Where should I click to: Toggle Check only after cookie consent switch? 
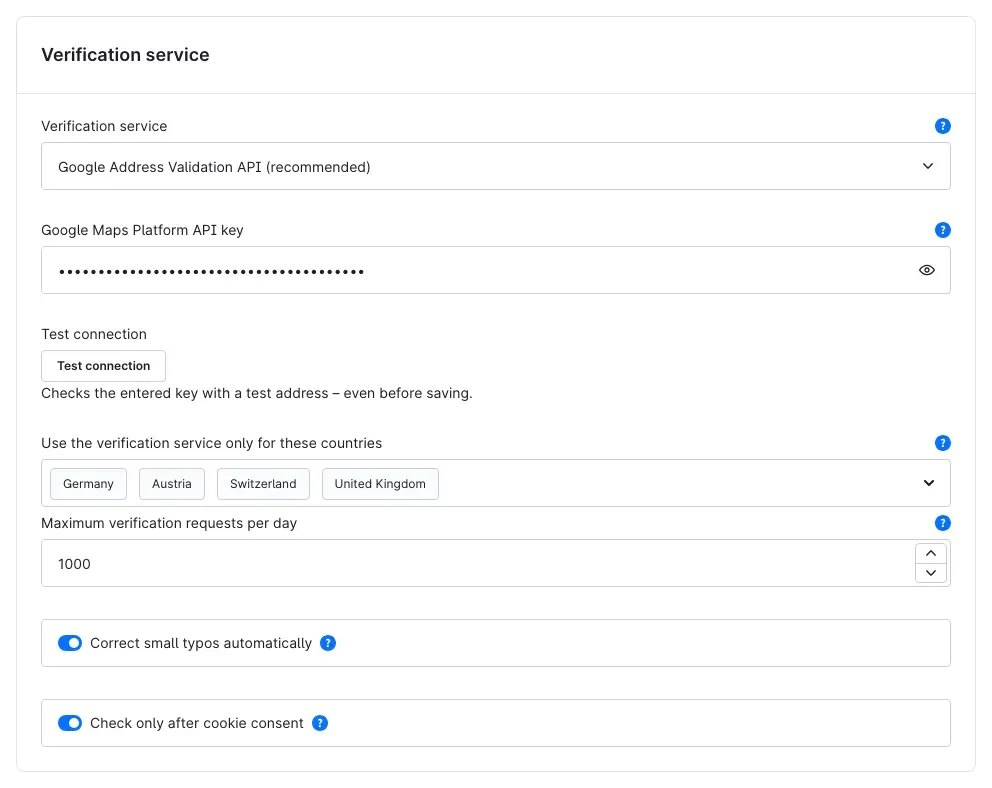point(70,723)
